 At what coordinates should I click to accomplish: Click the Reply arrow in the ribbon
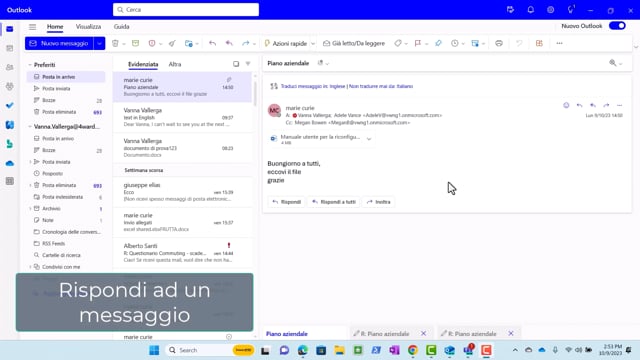(212, 43)
